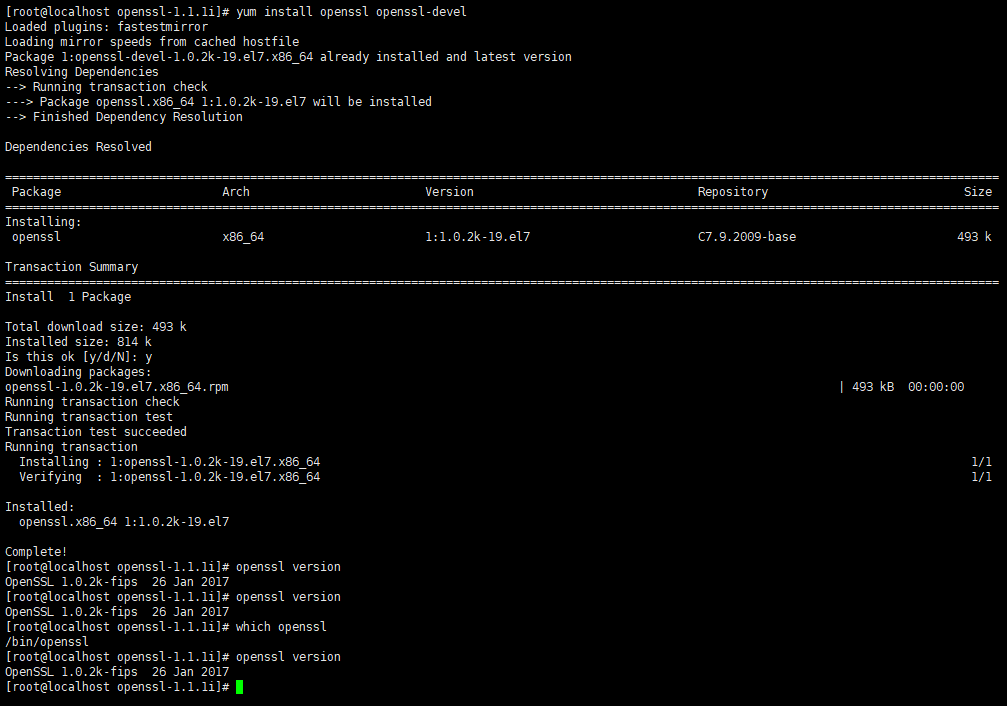Click '--> Finished Dependency Resolution' line
This screenshot has width=1007, height=706.
(124, 117)
